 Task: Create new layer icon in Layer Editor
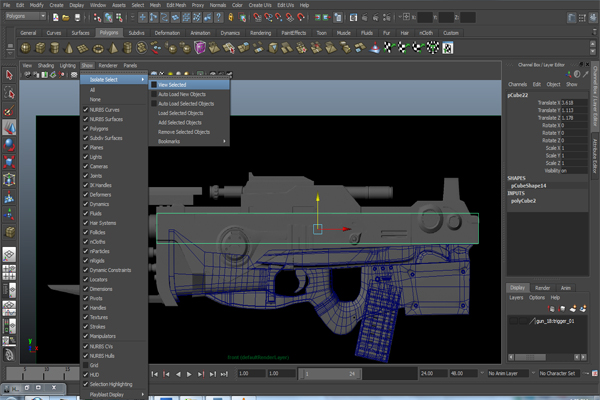point(572,309)
